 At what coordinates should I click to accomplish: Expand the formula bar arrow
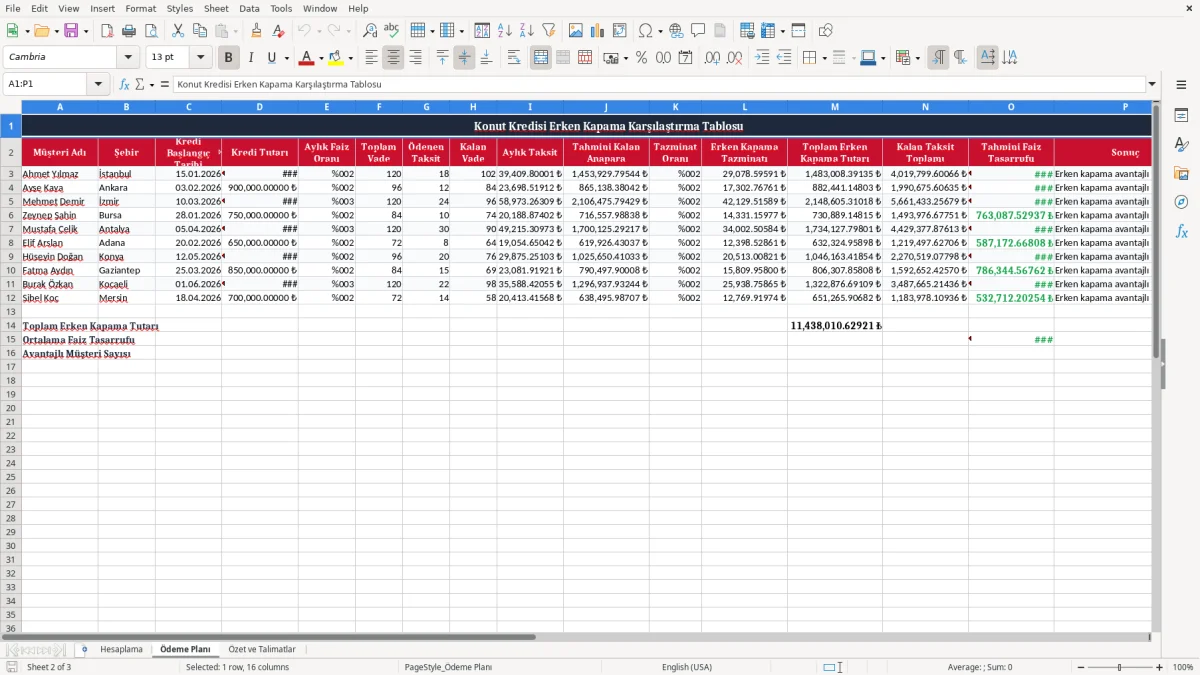click(1152, 84)
